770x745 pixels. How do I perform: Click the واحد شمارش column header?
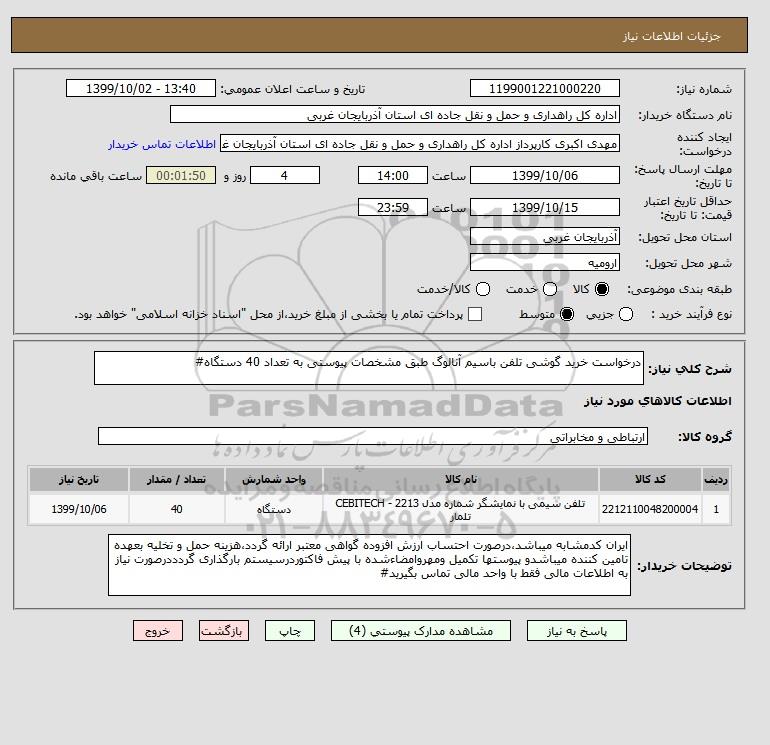coord(274,479)
